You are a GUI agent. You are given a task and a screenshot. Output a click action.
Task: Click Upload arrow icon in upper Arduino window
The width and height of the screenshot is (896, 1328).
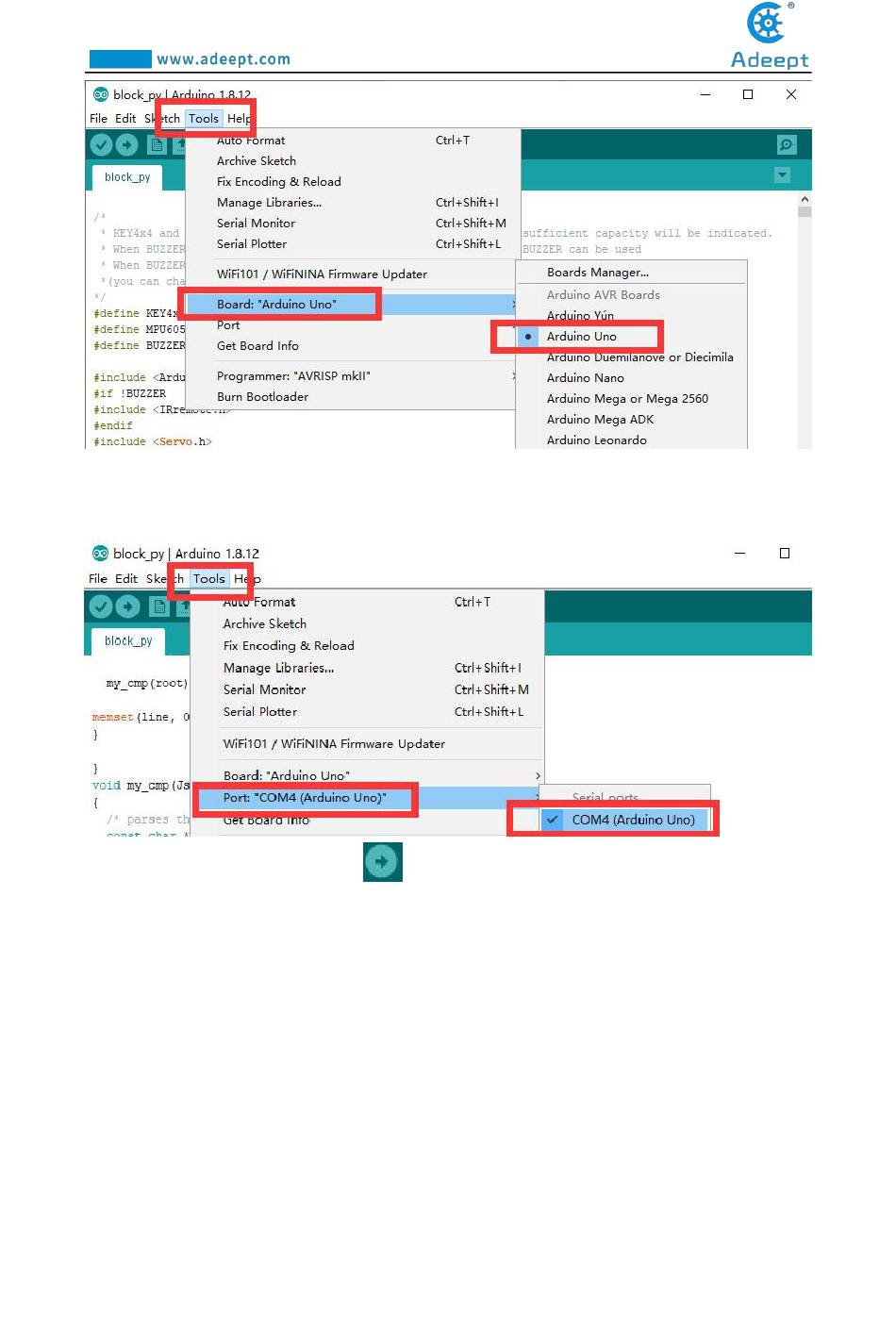pos(126,144)
